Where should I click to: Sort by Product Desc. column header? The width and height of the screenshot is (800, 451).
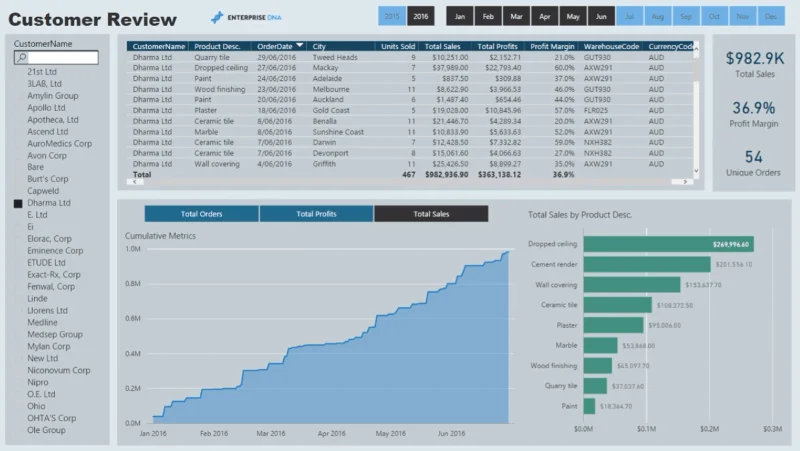tap(217, 46)
